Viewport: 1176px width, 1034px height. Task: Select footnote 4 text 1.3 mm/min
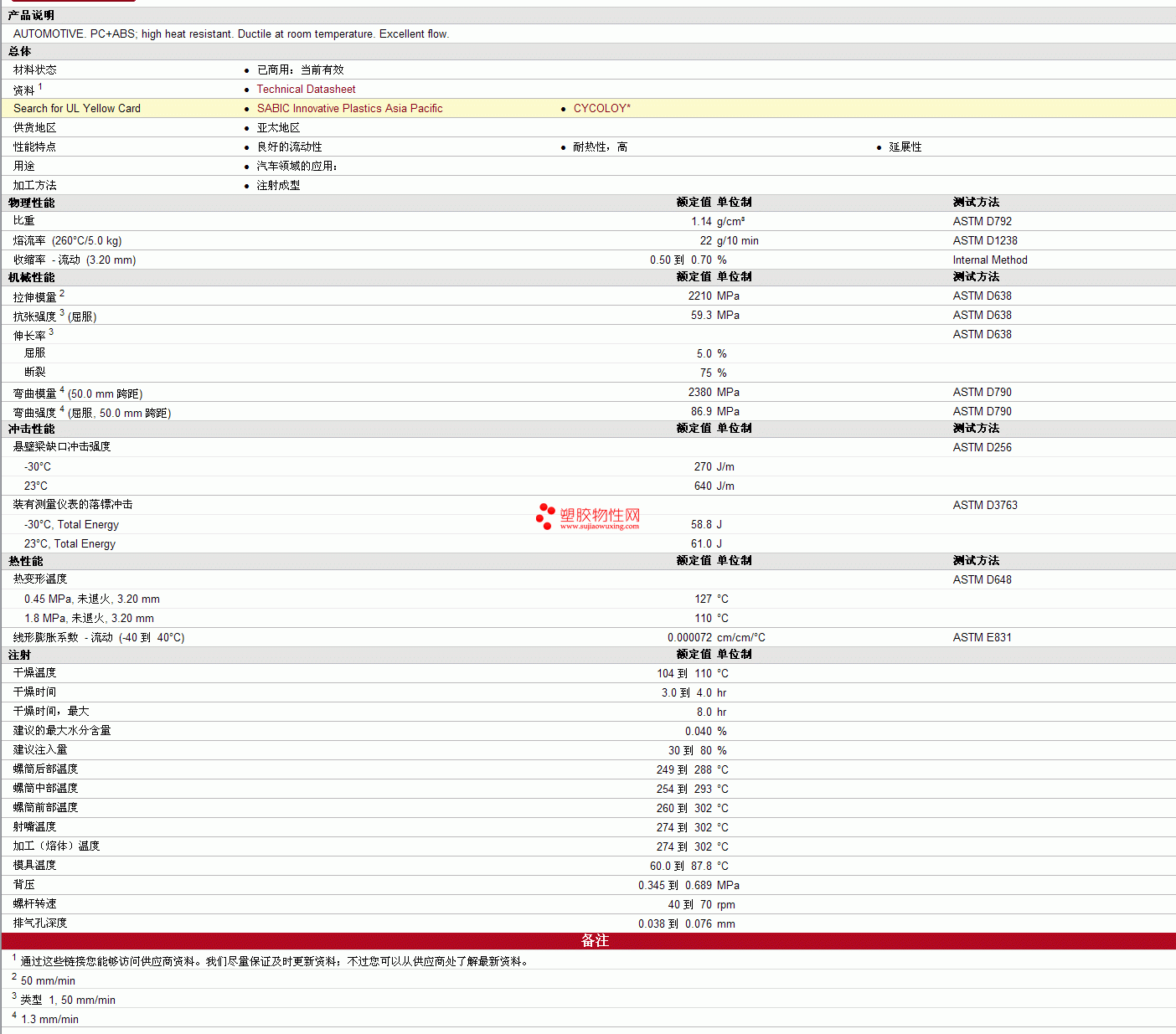pos(49,1019)
